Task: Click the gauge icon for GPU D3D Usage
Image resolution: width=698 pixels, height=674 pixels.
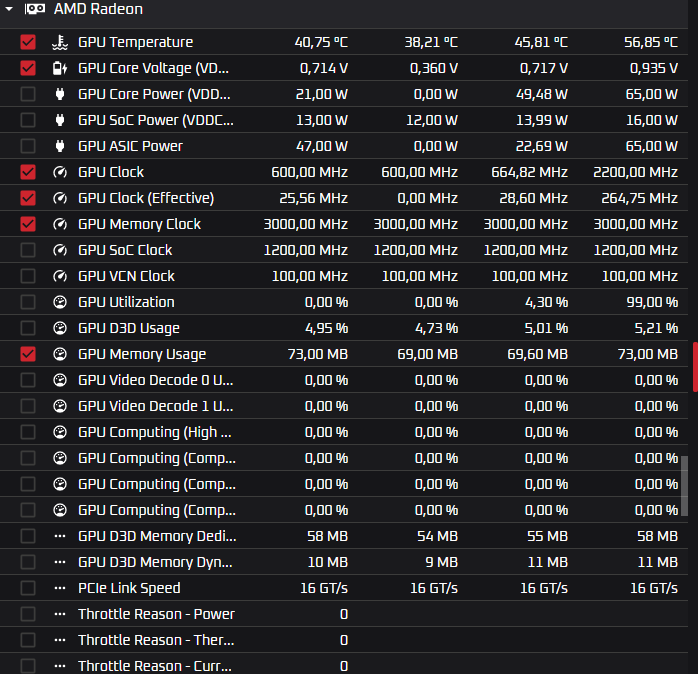Action: point(60,328)
